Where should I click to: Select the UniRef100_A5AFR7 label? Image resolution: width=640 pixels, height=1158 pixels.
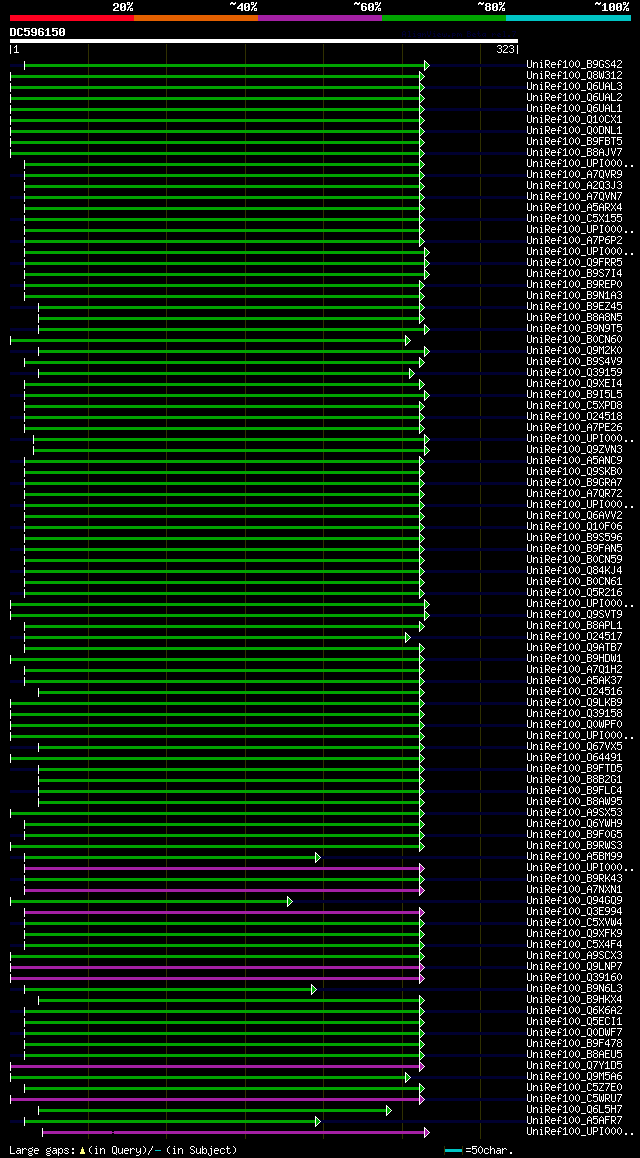tap(574, 1121)
